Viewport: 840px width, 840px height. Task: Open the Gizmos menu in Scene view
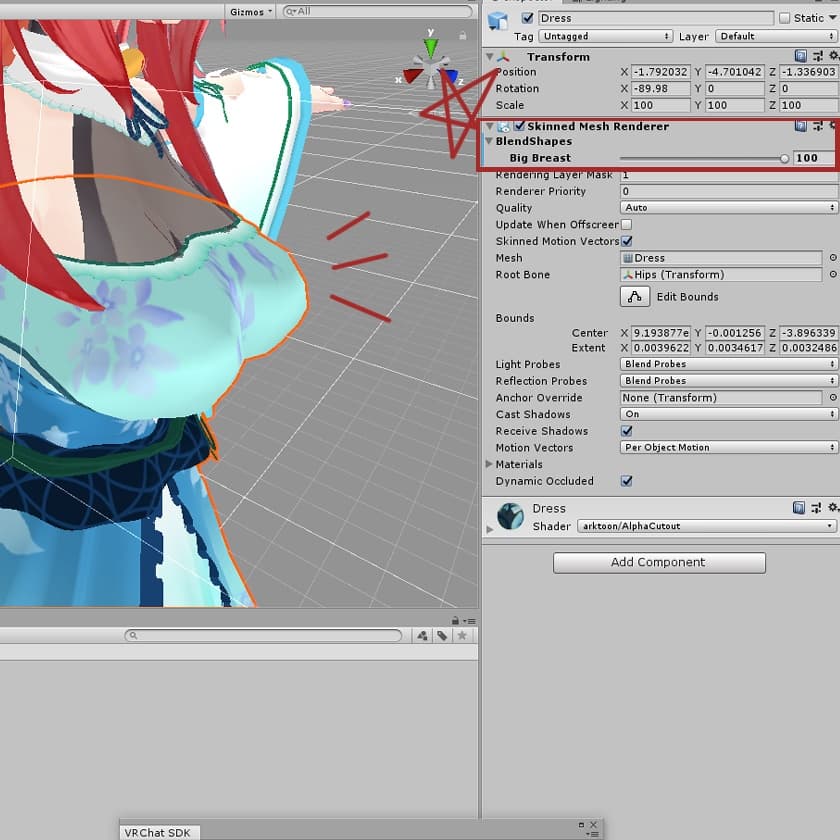pos(251,12)
